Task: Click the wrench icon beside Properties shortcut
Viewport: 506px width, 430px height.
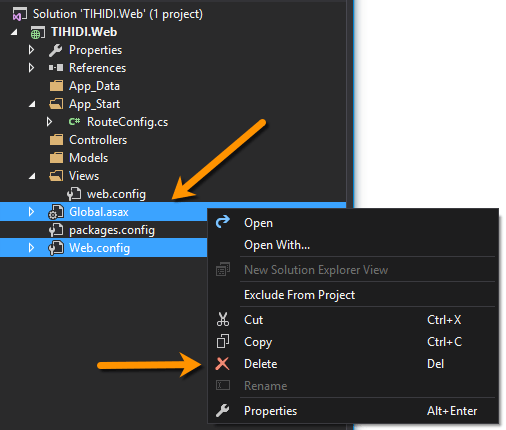Action: (x=222, y=411)
